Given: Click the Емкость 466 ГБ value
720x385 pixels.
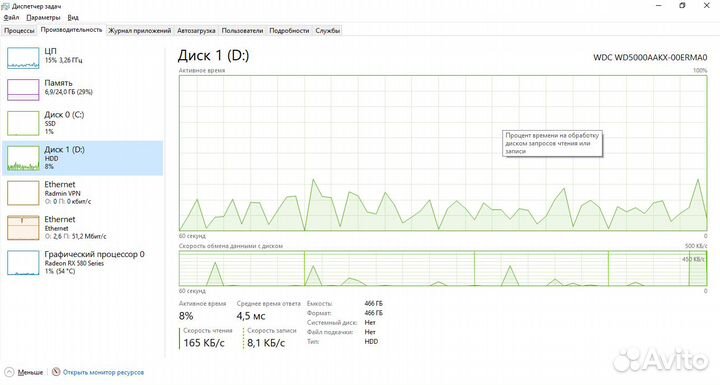Looking at the screenshot, I should tap(373, 304).
